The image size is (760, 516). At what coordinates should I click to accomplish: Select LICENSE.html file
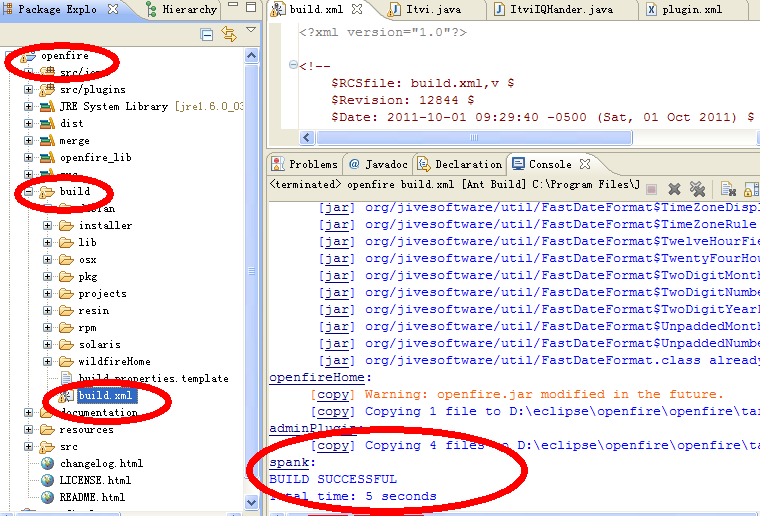(x=95, y=481)
